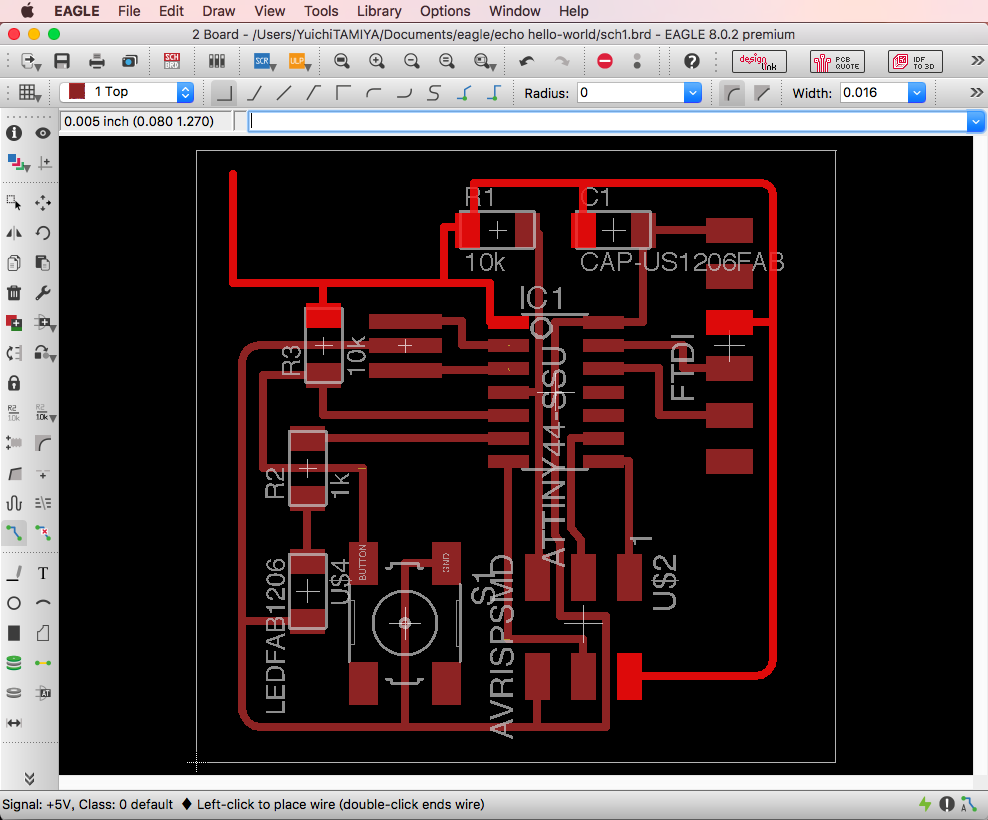This screenshot has width=988, height=820.
Task: Select the Mirror tool
Action: [x=14, y=233]
